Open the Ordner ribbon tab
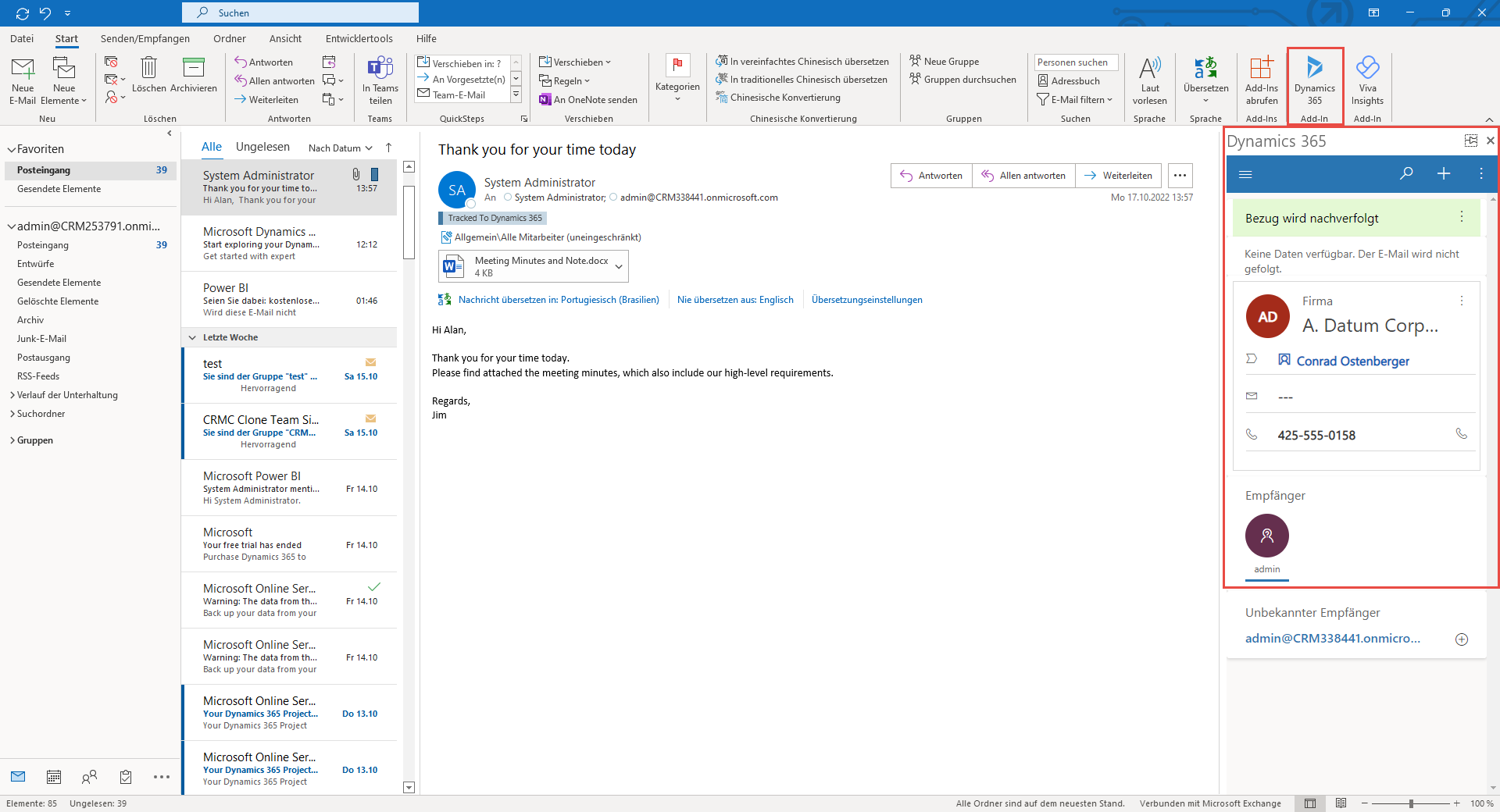This screenshot has height=812, width=1500. (x=230, y=38)
